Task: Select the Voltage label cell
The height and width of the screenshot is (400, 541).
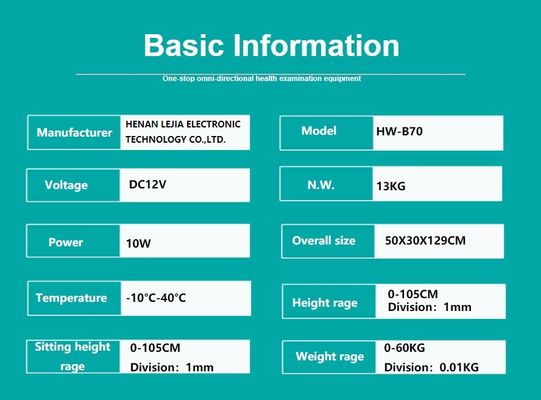Action: [x=73, y=185]
